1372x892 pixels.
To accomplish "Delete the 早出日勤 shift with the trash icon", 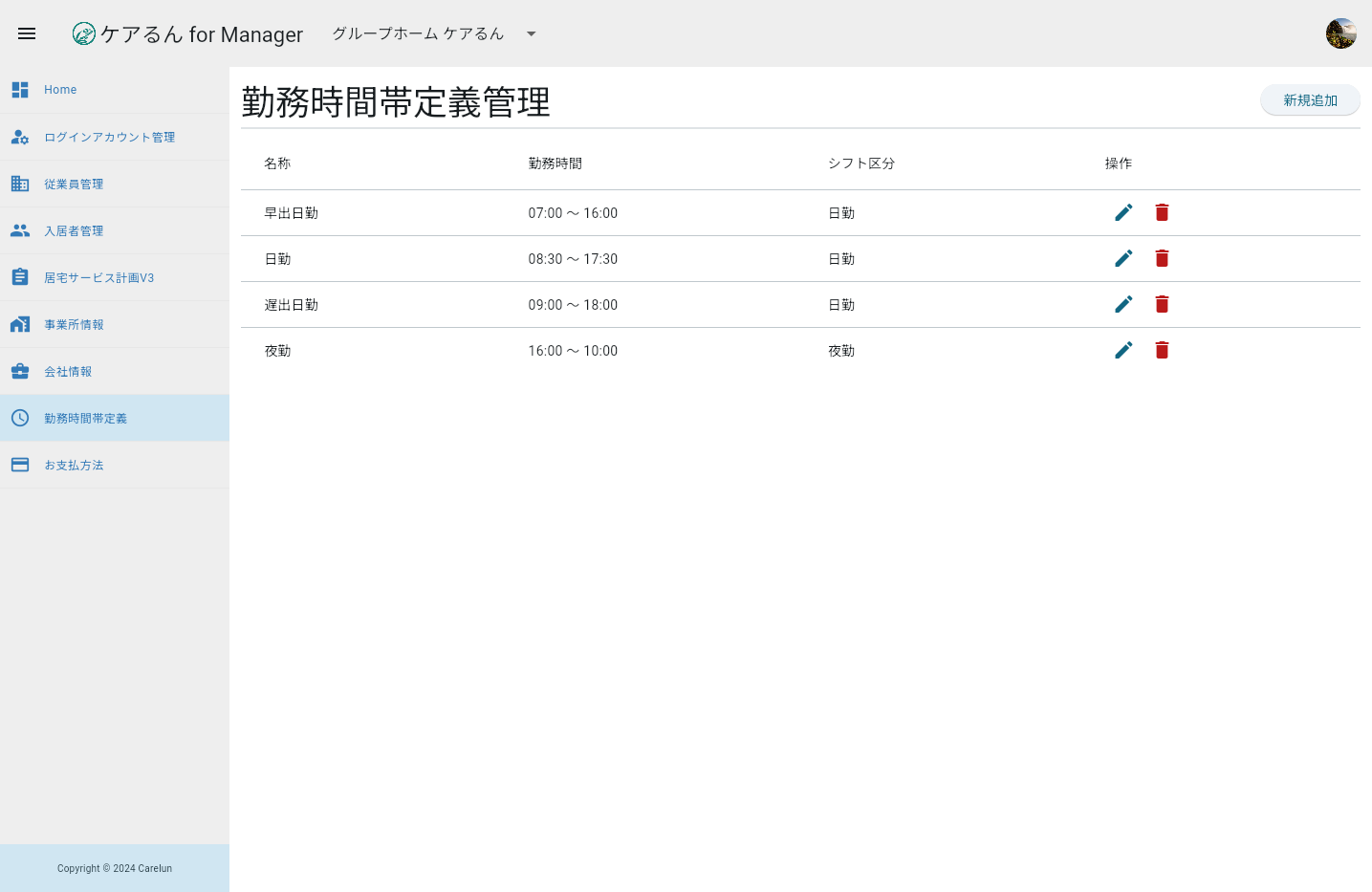I will point(1162,212).
